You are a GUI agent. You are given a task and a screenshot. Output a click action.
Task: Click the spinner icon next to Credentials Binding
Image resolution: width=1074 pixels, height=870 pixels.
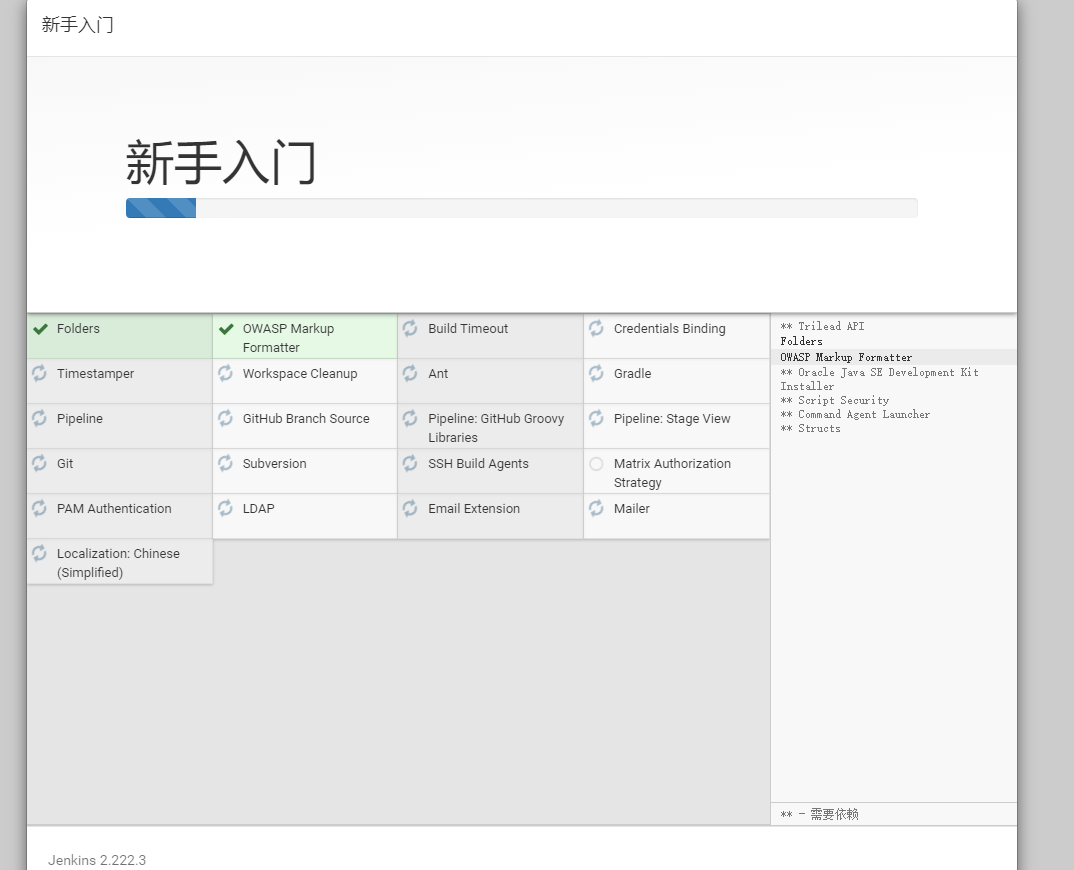597,328
